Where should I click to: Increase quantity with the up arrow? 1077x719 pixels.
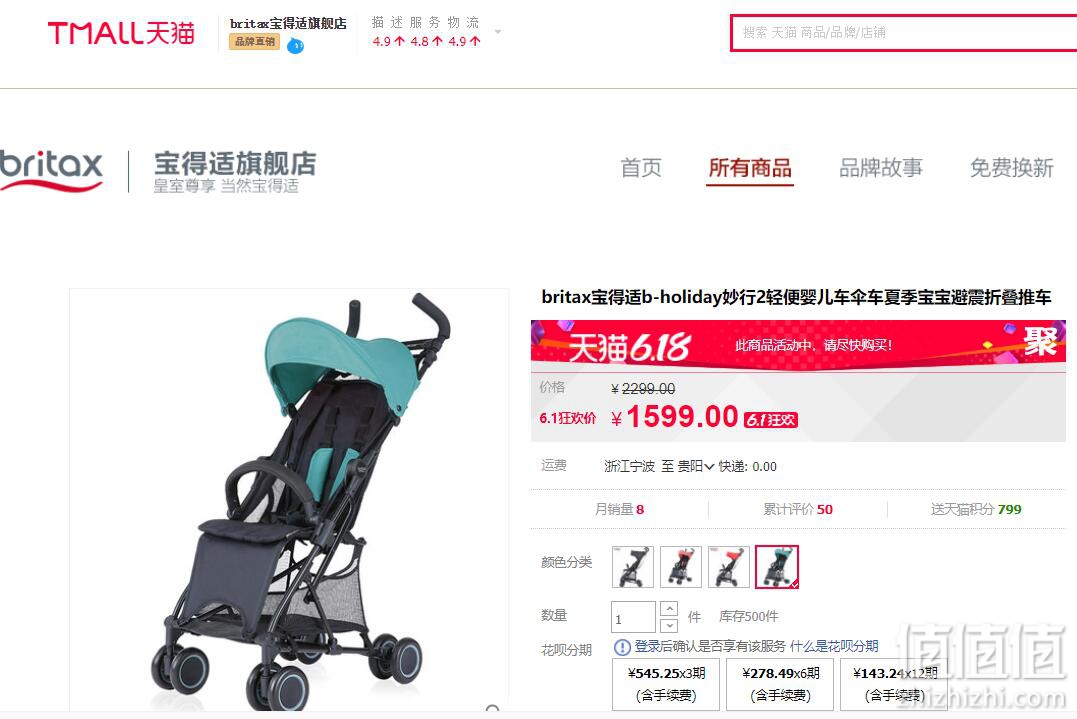coord(668,608)
